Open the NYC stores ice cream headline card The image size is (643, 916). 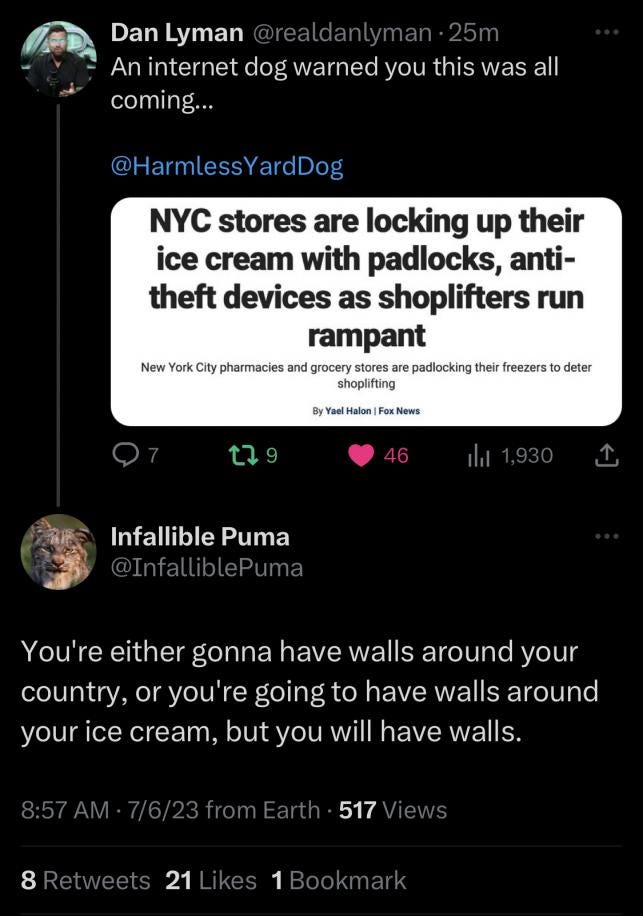366,311
